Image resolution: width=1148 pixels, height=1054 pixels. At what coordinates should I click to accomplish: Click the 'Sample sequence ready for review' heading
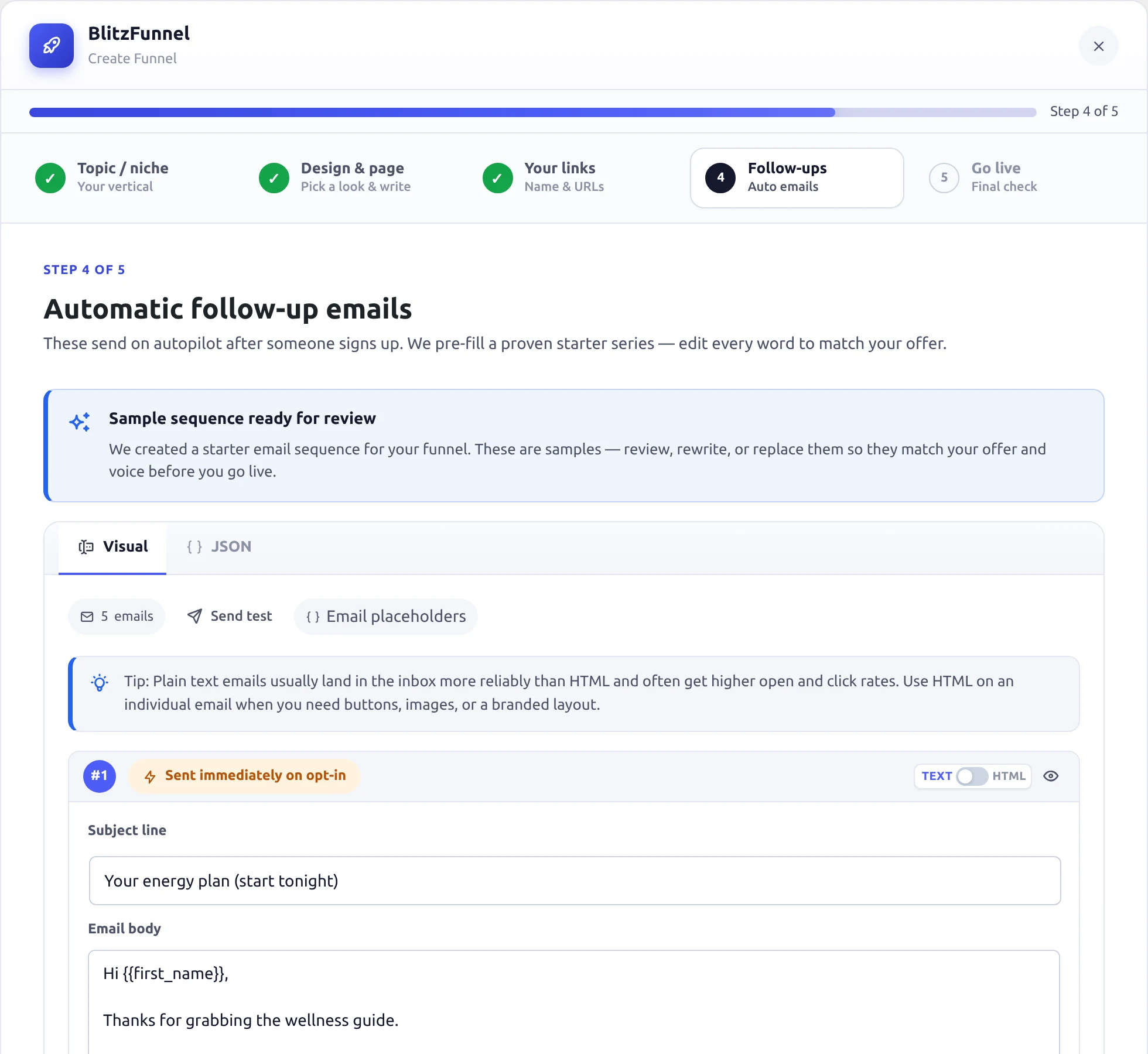242,419
